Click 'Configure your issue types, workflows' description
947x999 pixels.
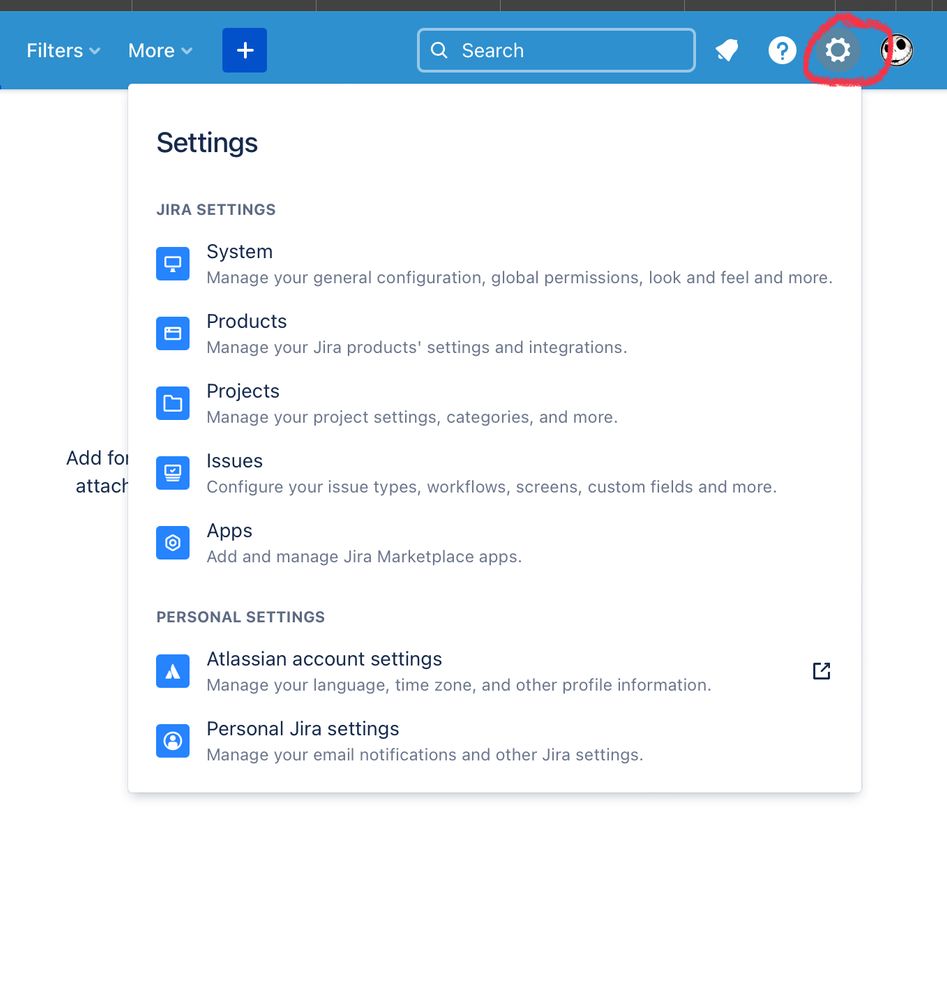tap(491, 487)
